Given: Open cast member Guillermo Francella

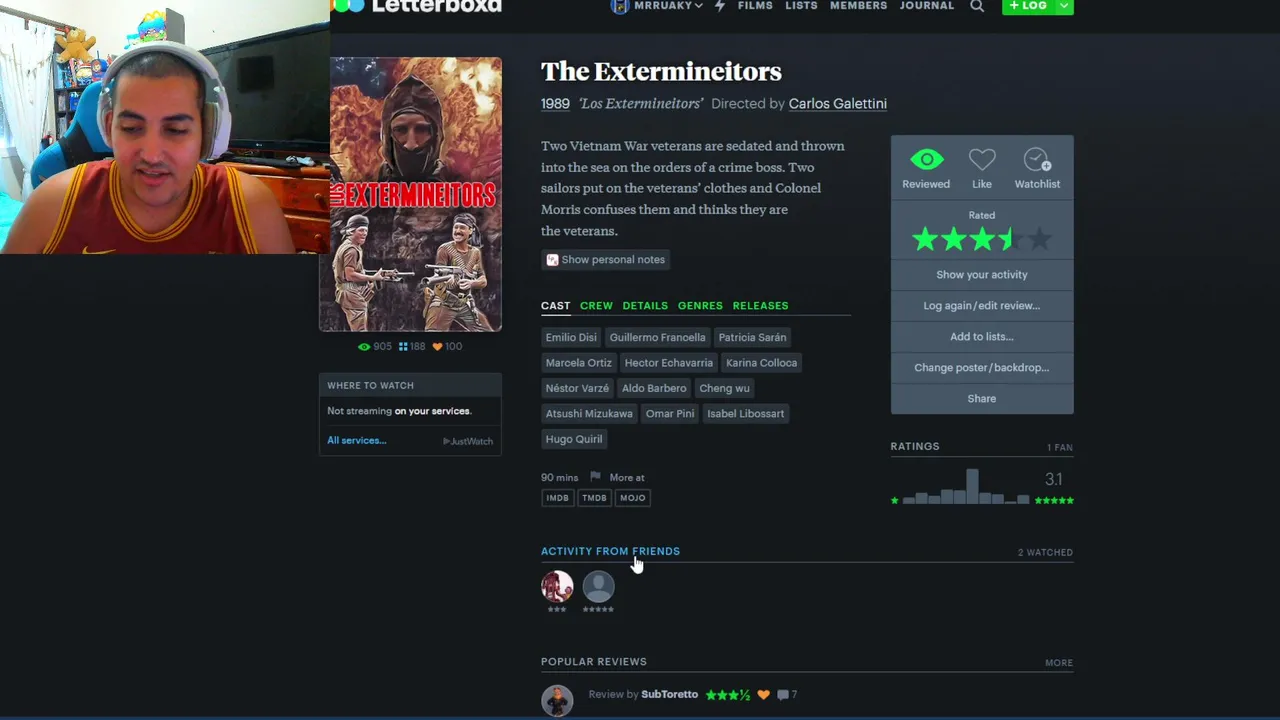Looking at the screenshot, I should 657,338.
